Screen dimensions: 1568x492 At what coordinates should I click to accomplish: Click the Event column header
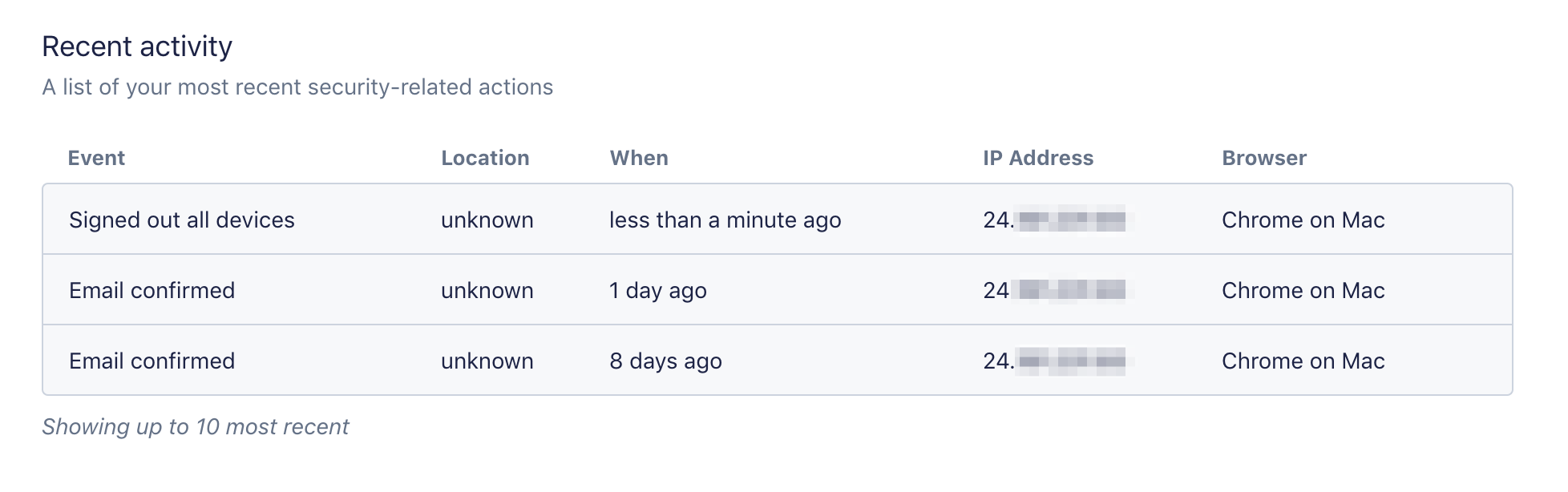click(96, 158)
